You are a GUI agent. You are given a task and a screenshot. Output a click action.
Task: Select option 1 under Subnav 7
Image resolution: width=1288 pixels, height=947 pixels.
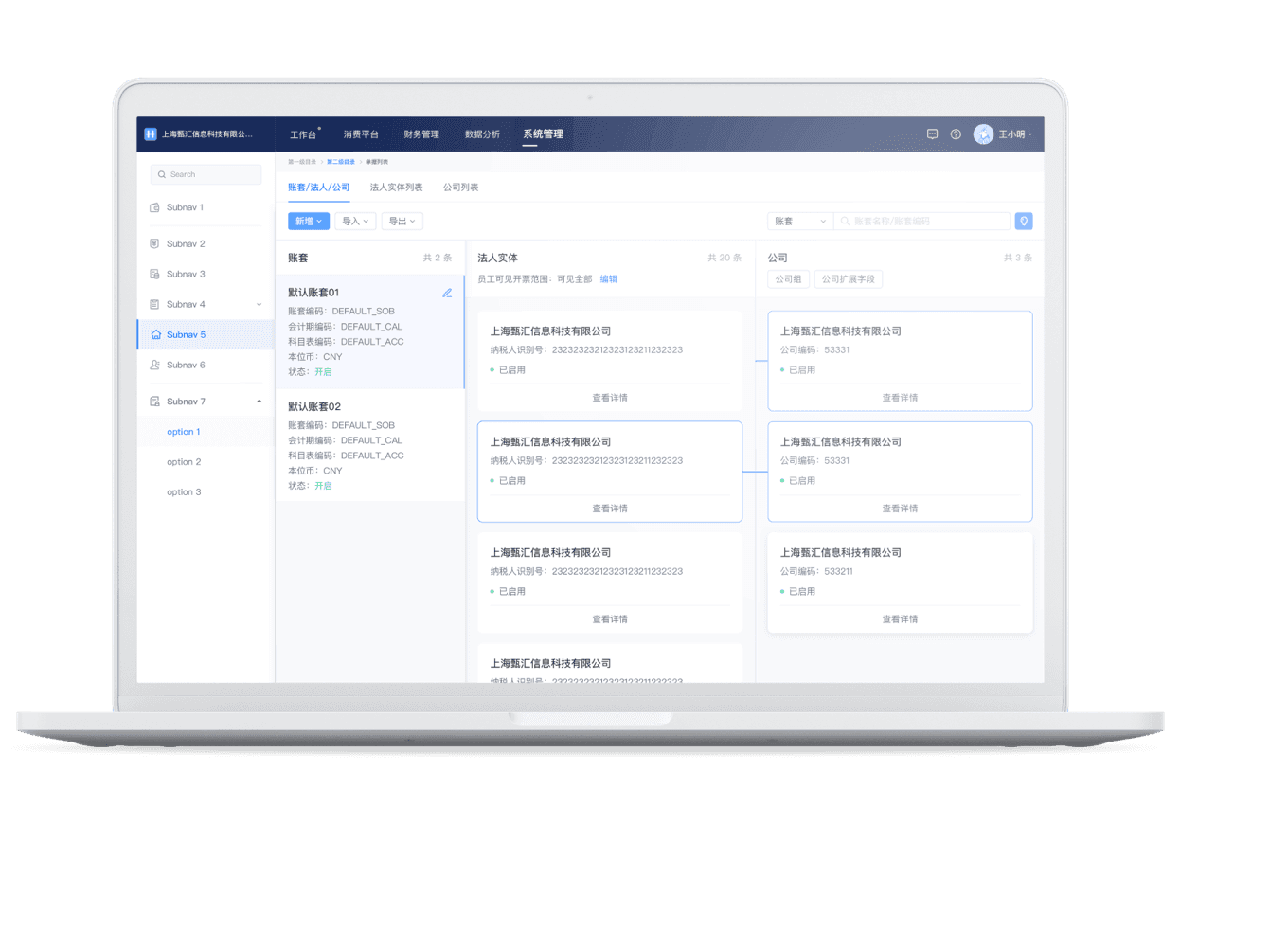[x=206, y=432]
